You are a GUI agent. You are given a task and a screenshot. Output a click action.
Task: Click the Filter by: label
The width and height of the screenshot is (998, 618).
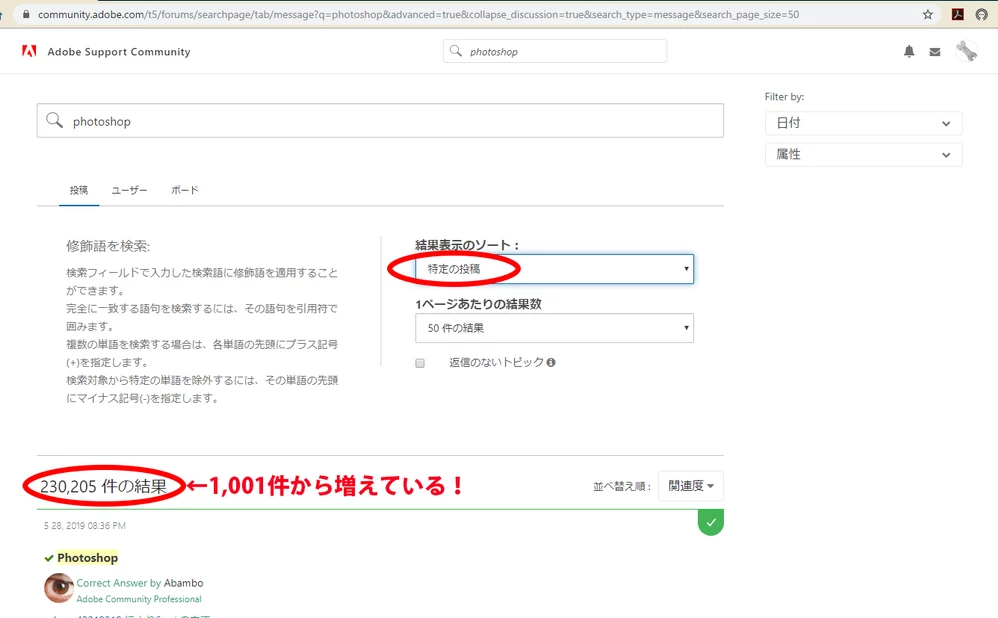(x=784, y=97)
